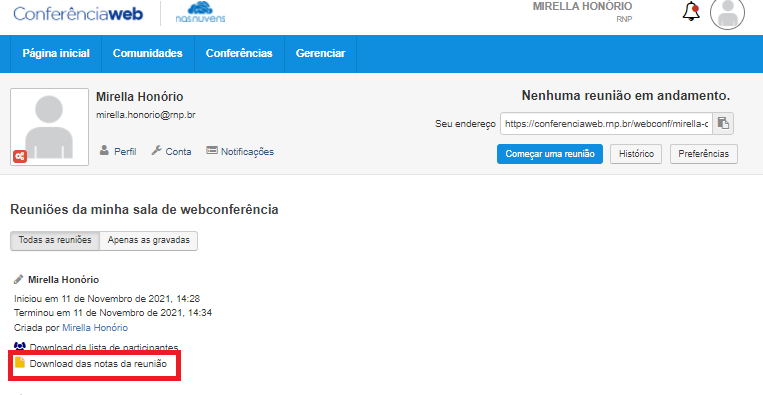Click the nasnuvens cloud logo
Screen dimensions: 763x395
[x=200, y=13]
